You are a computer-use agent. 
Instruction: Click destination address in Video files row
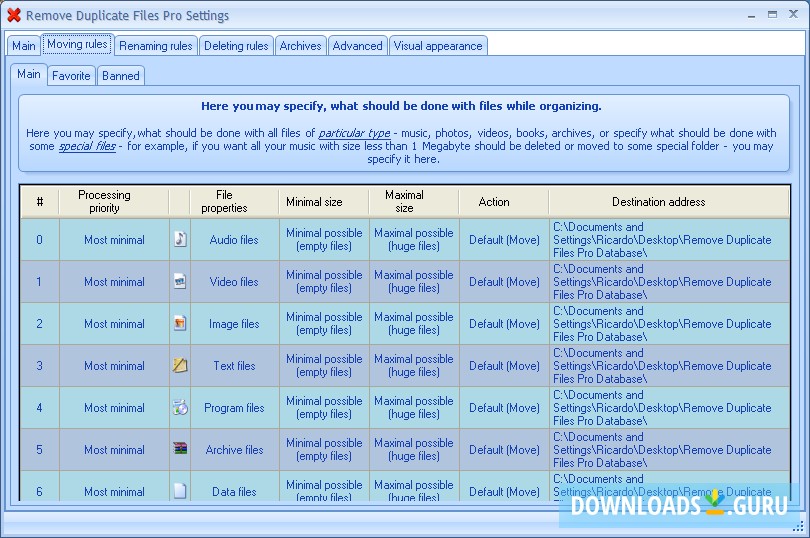click(x=669, y=282)
